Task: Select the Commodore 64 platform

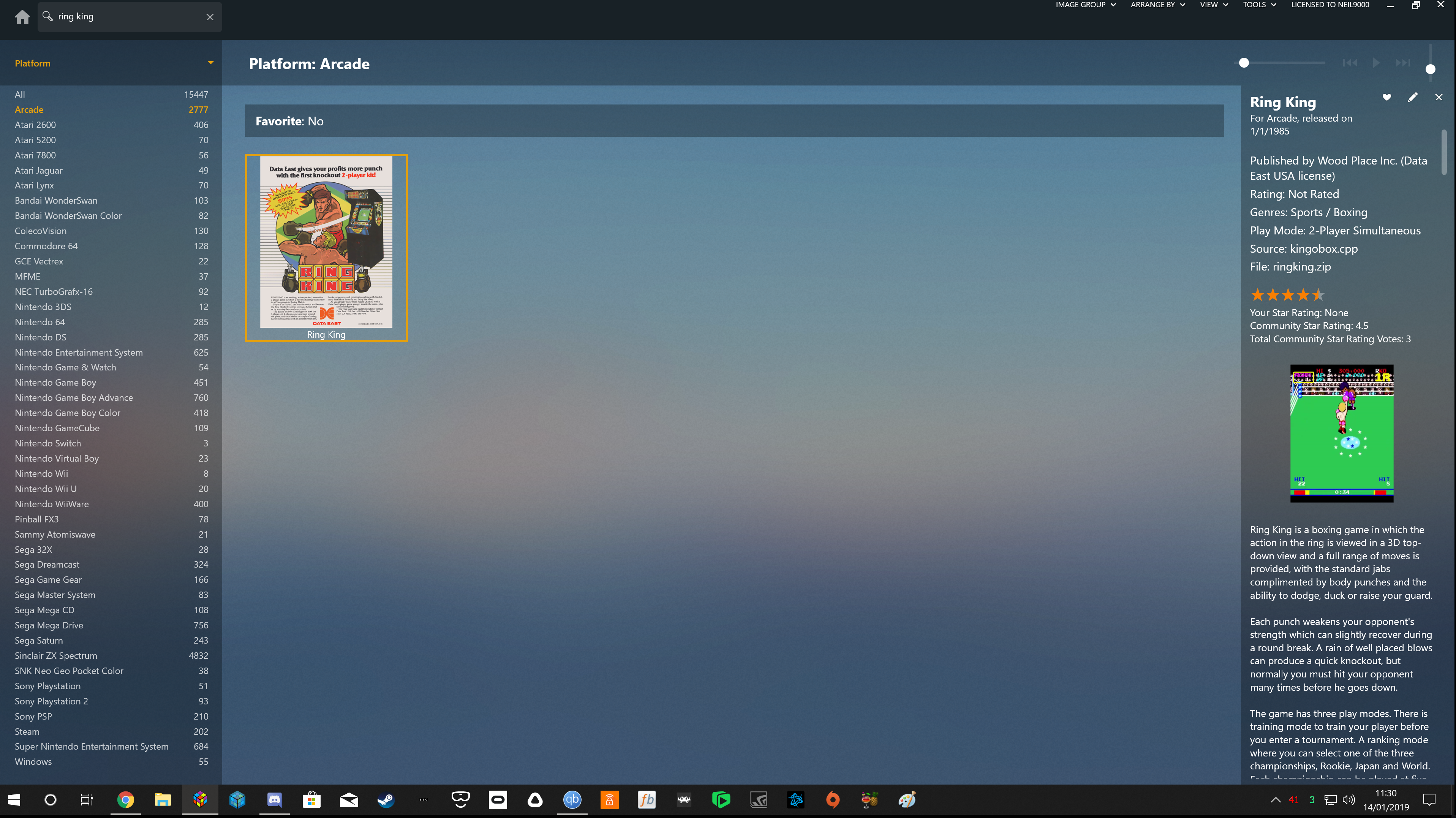Action: tap(111, 246)
